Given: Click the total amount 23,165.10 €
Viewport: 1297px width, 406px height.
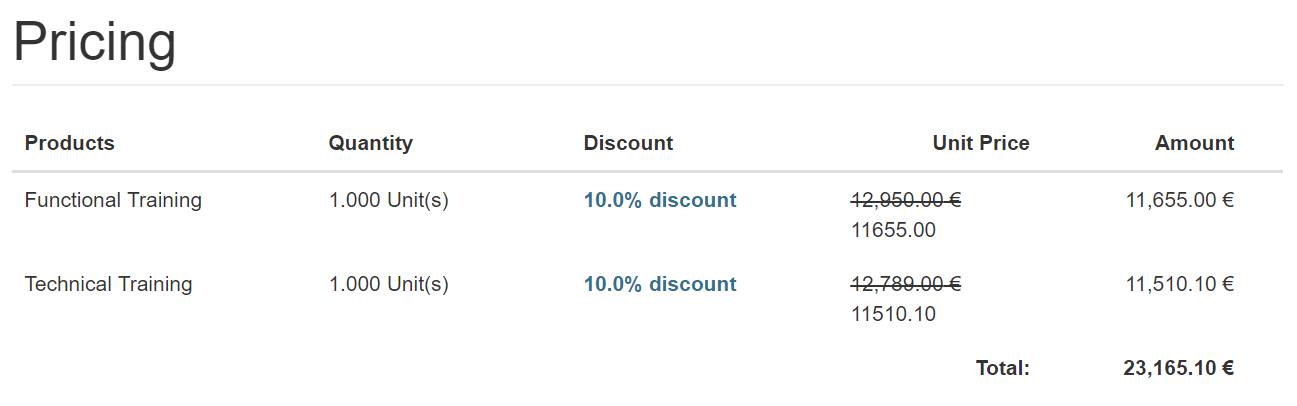Looking at the screenshot, I should click(1178, 368).
